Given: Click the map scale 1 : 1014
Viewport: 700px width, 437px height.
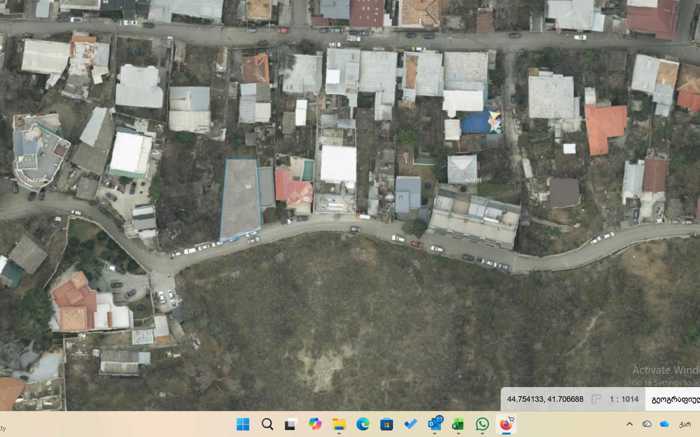Looking at the screenshot, I should [623, 399].
